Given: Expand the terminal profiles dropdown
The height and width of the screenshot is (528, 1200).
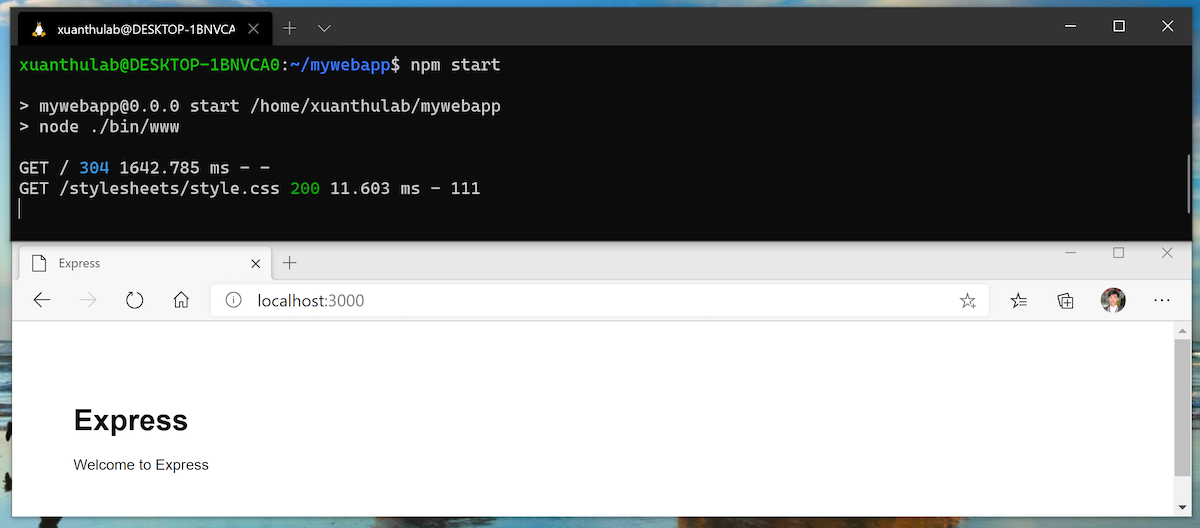Looking at the screenshot, I should (324, 28).
